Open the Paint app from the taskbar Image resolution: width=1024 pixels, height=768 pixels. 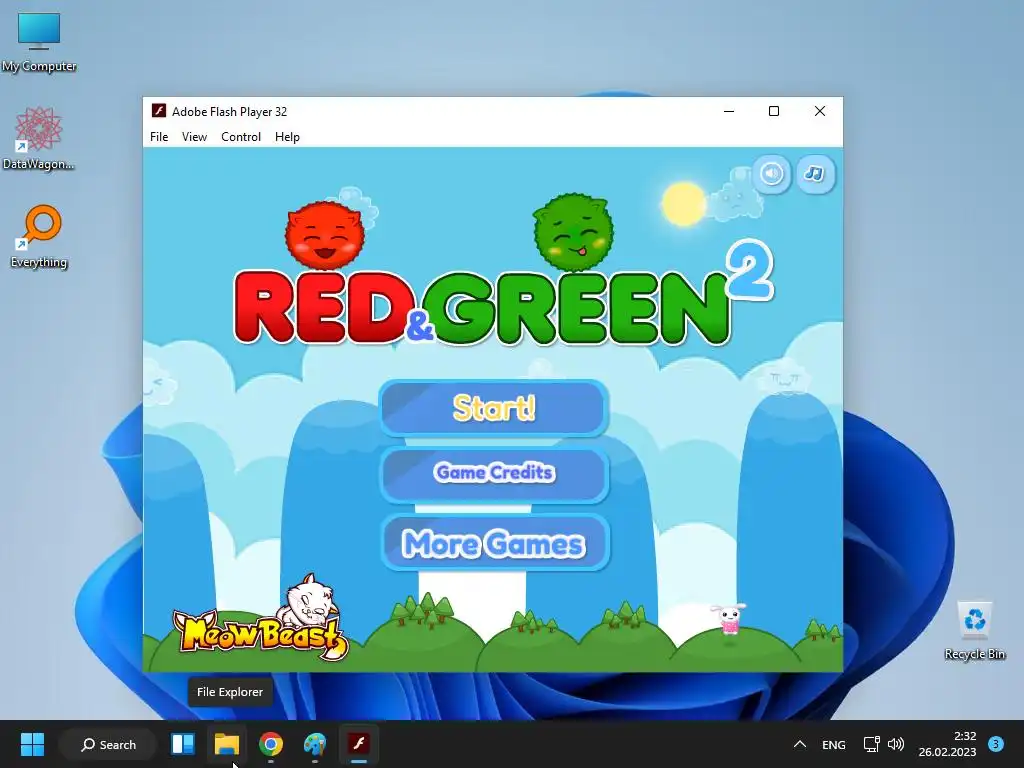[x=315, y=744]
